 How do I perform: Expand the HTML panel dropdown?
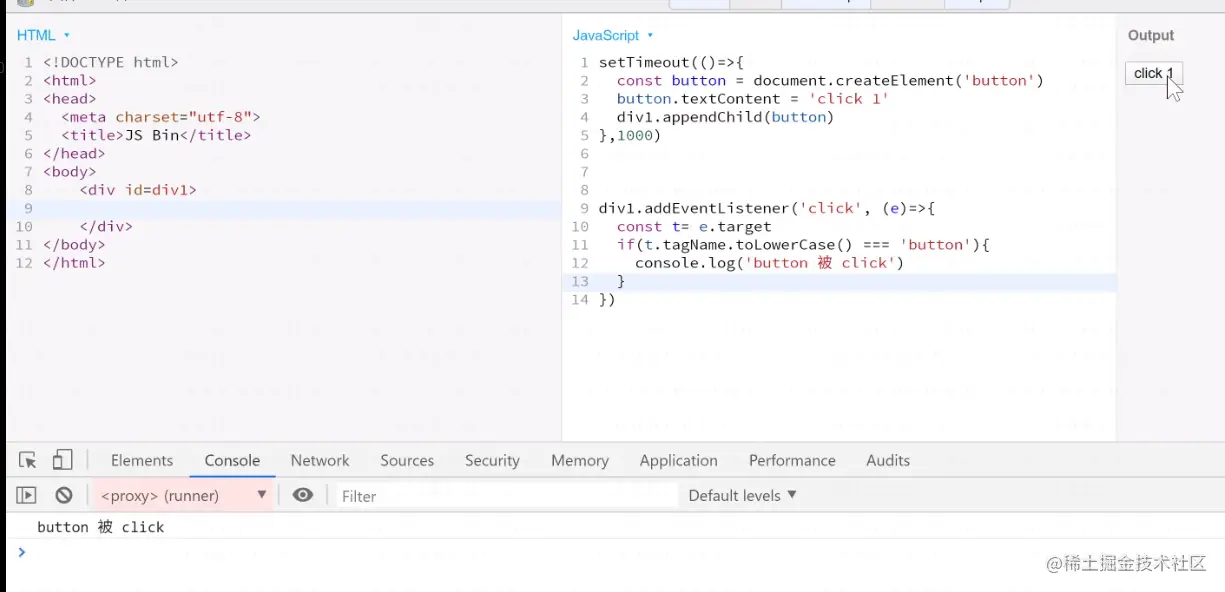click(x=43, y=35)
